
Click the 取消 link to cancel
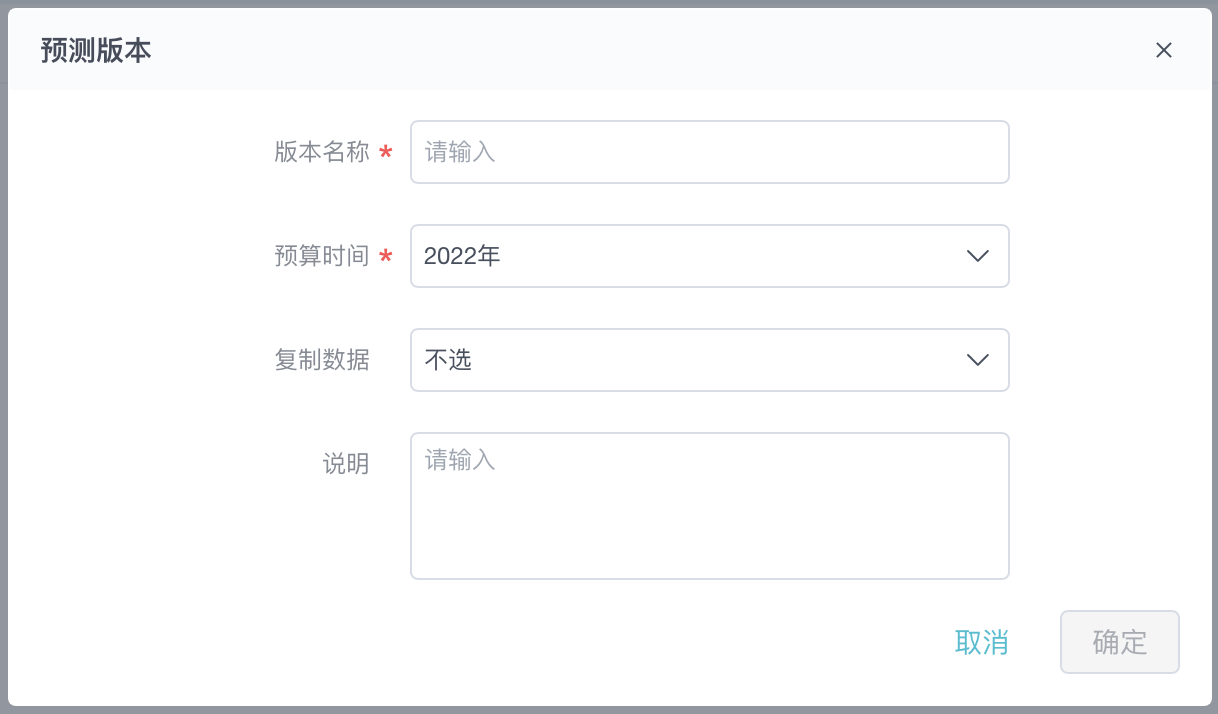981,642
